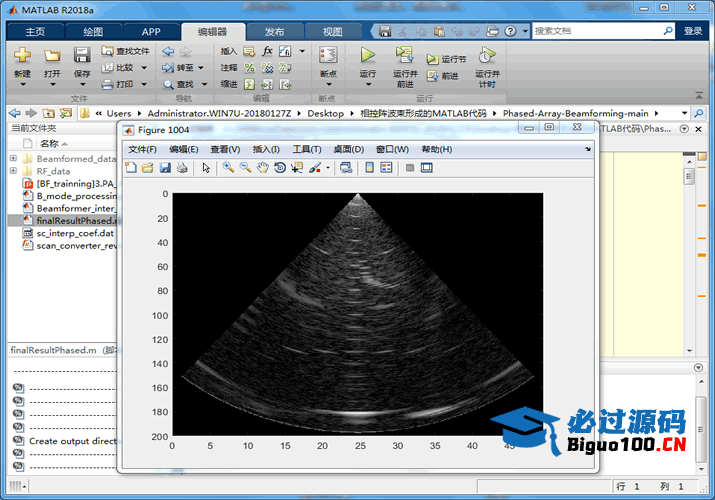Click the Data Cursor tool
Viewport: 715px width, 500px height.
click(296, 168)
